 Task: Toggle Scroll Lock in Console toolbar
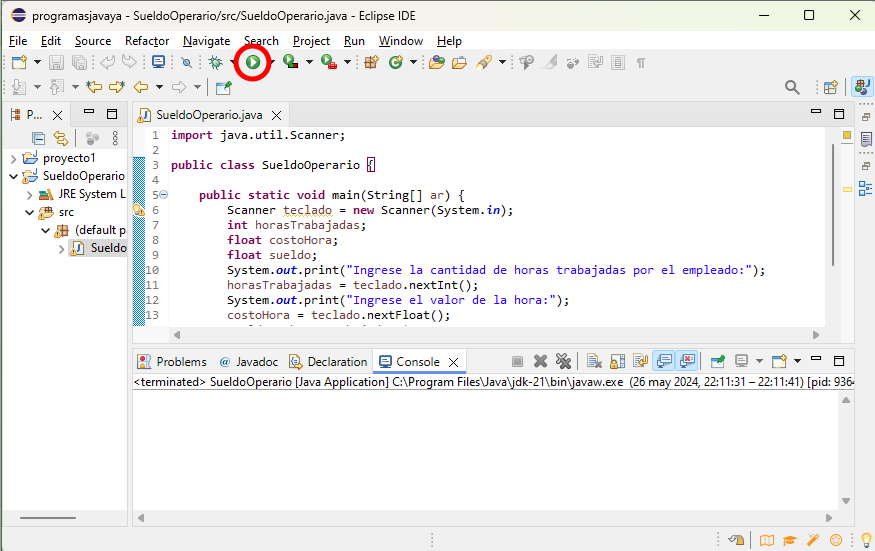(617, 361)
